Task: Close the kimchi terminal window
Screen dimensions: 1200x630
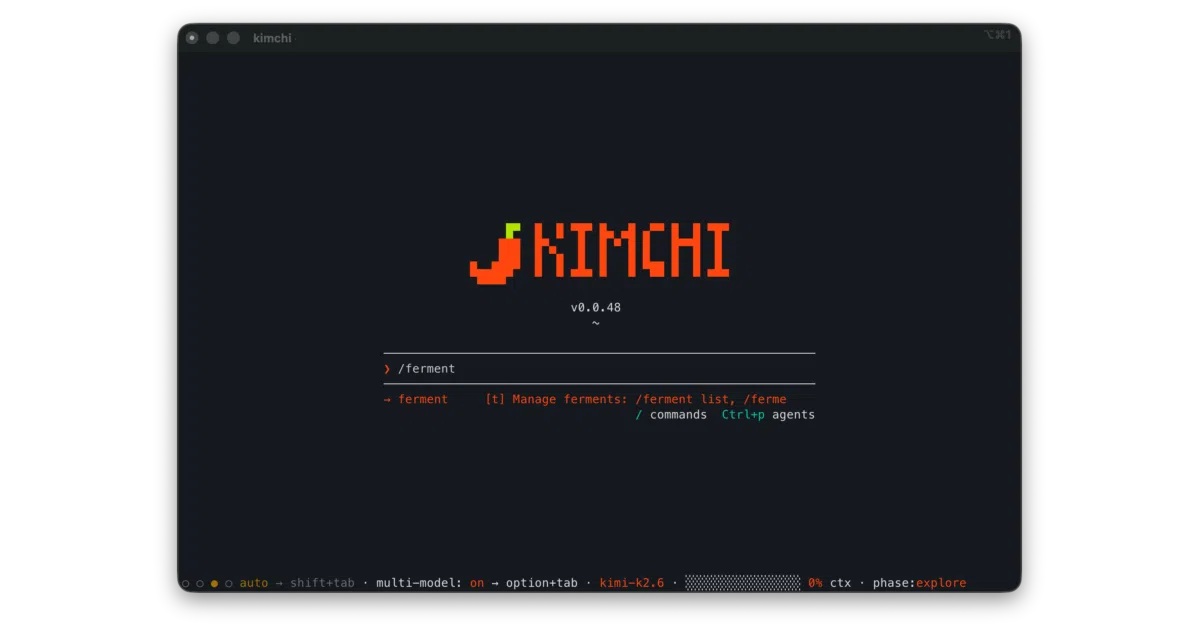Action: [x=192, y=38]
